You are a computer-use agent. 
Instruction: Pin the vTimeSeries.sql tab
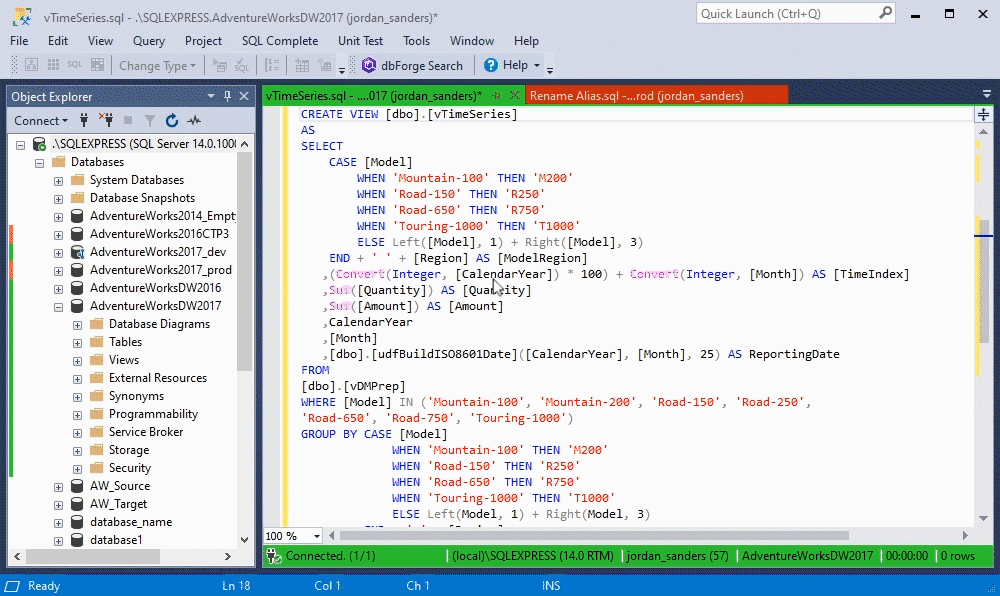[496, 96]
